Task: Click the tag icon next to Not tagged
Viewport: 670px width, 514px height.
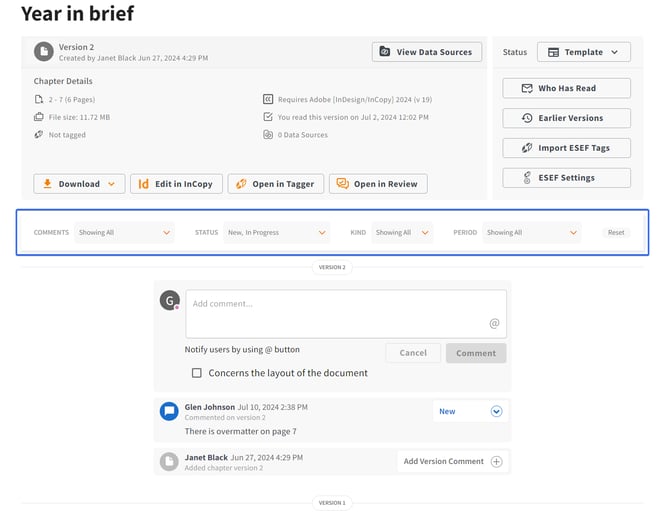Action: 39,134
